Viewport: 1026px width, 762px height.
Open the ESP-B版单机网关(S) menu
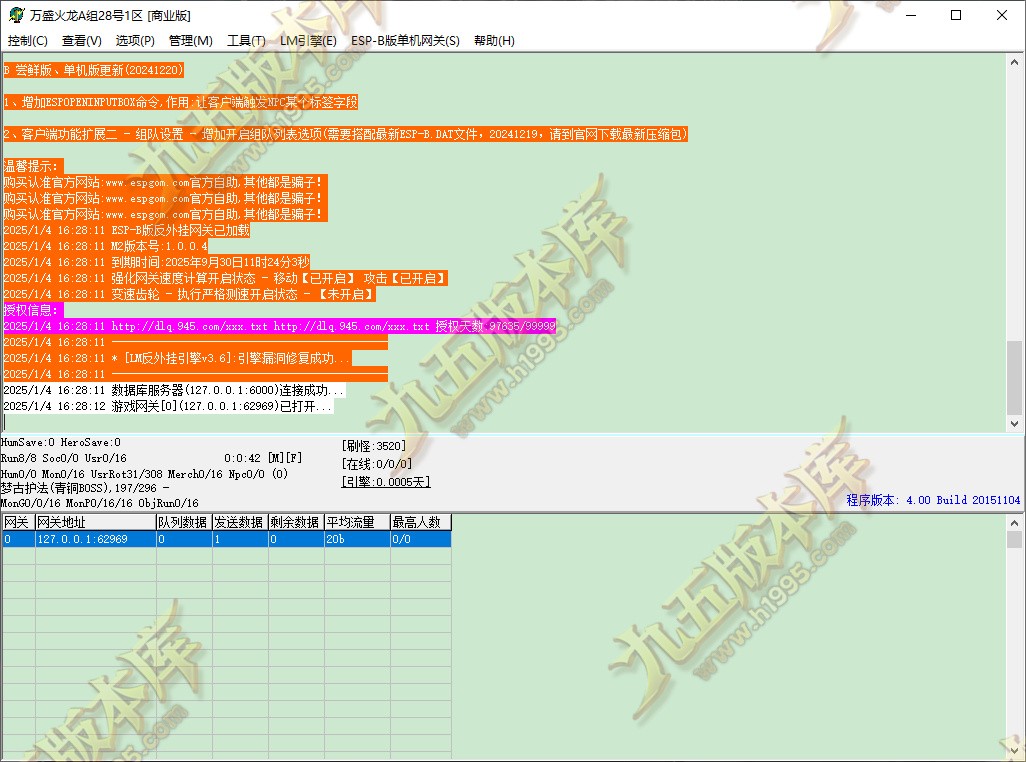[405, 41]
